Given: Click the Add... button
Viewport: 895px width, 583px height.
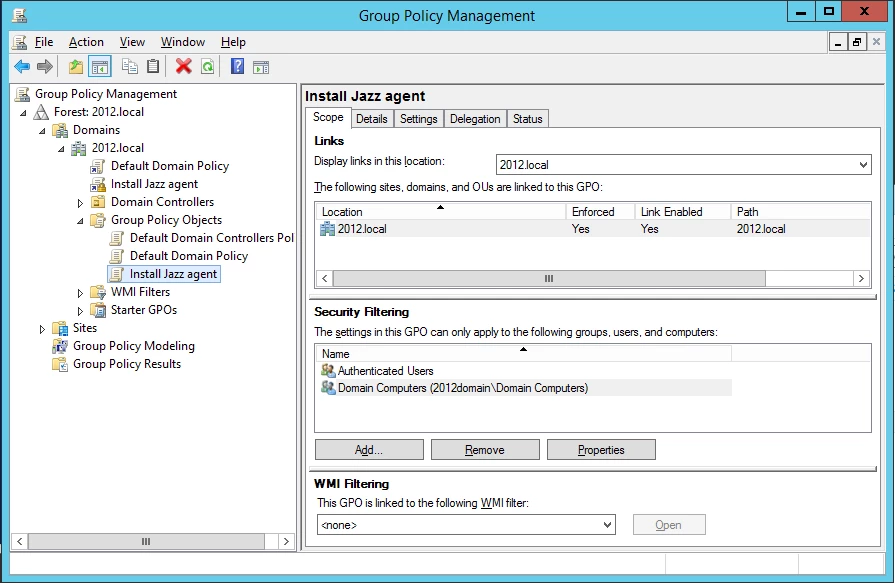Looking at the screenshot, I should [369, 450].
